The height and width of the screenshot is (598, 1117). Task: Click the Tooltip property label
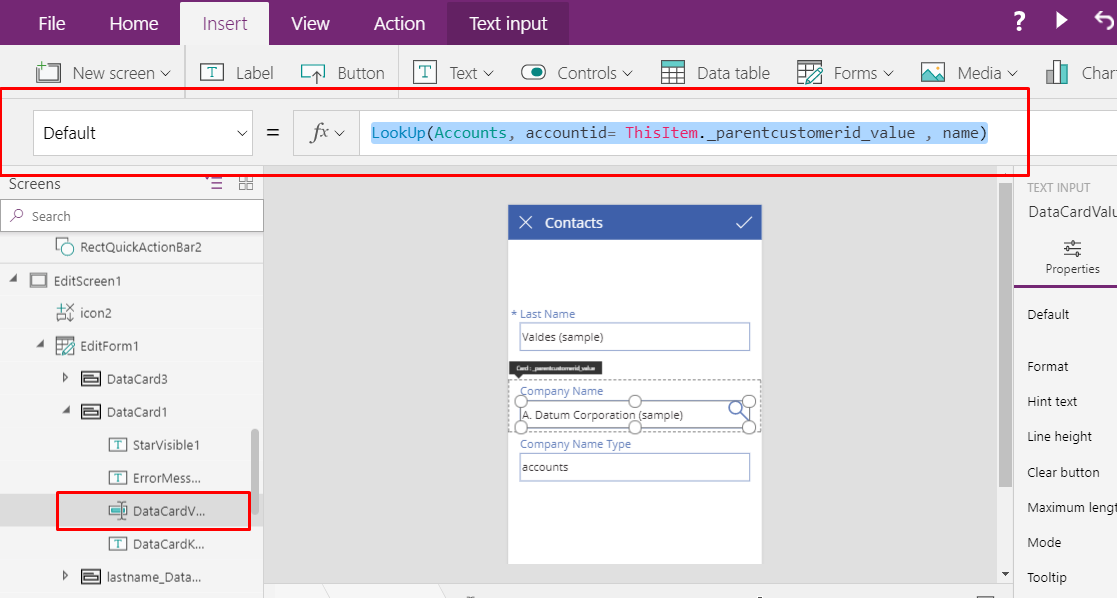[1046, 577]
